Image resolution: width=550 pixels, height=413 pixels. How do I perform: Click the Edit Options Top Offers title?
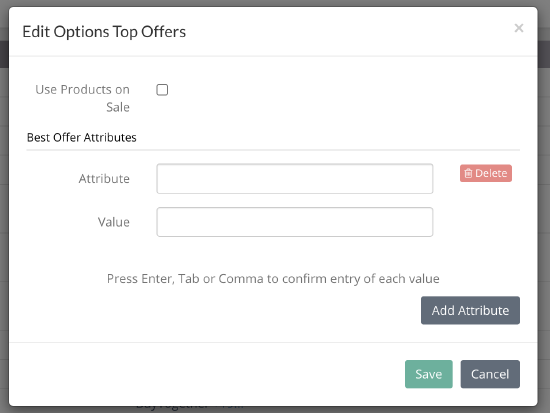click(104, 32)
